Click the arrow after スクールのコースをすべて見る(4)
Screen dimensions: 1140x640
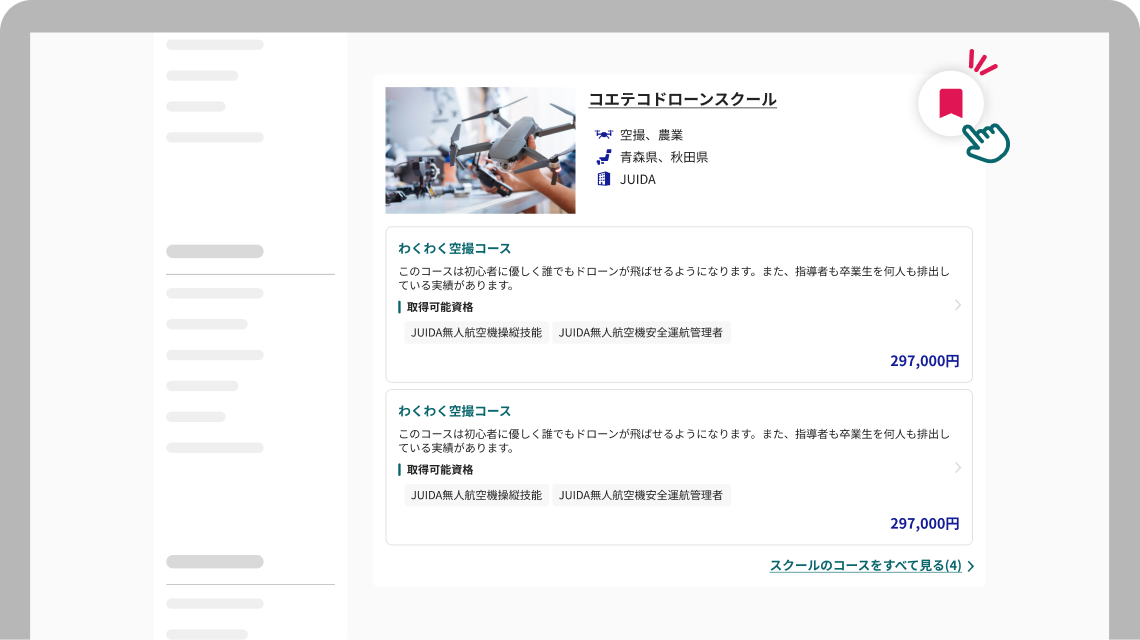pos(971,566)
